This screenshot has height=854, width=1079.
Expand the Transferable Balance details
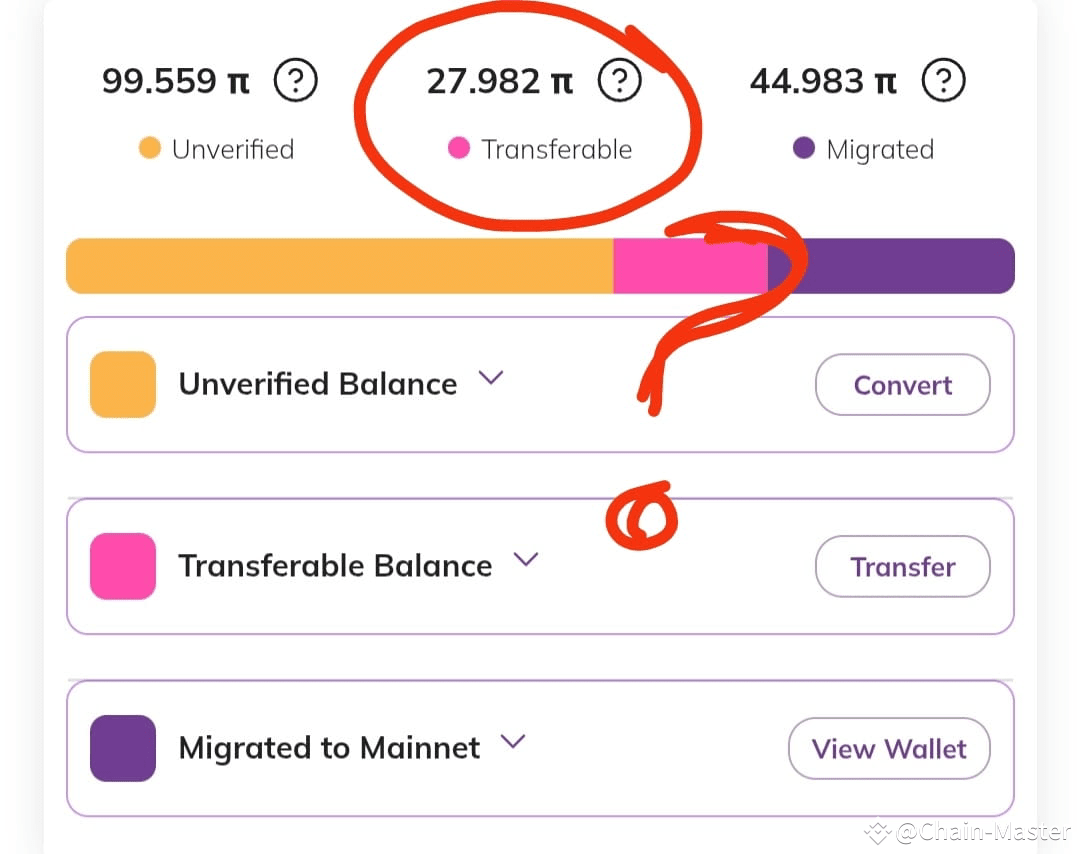[x=527, y=561]
